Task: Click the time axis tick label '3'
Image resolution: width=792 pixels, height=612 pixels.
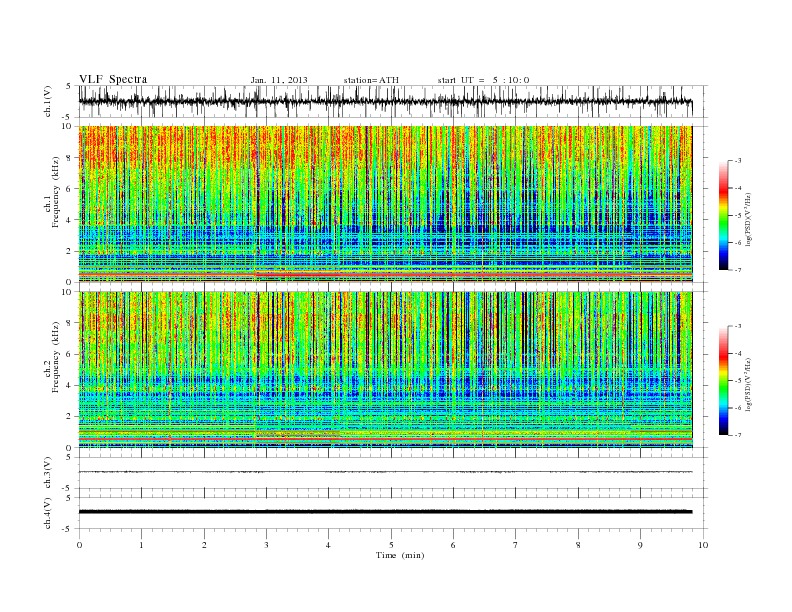Action: pos(266,545)
